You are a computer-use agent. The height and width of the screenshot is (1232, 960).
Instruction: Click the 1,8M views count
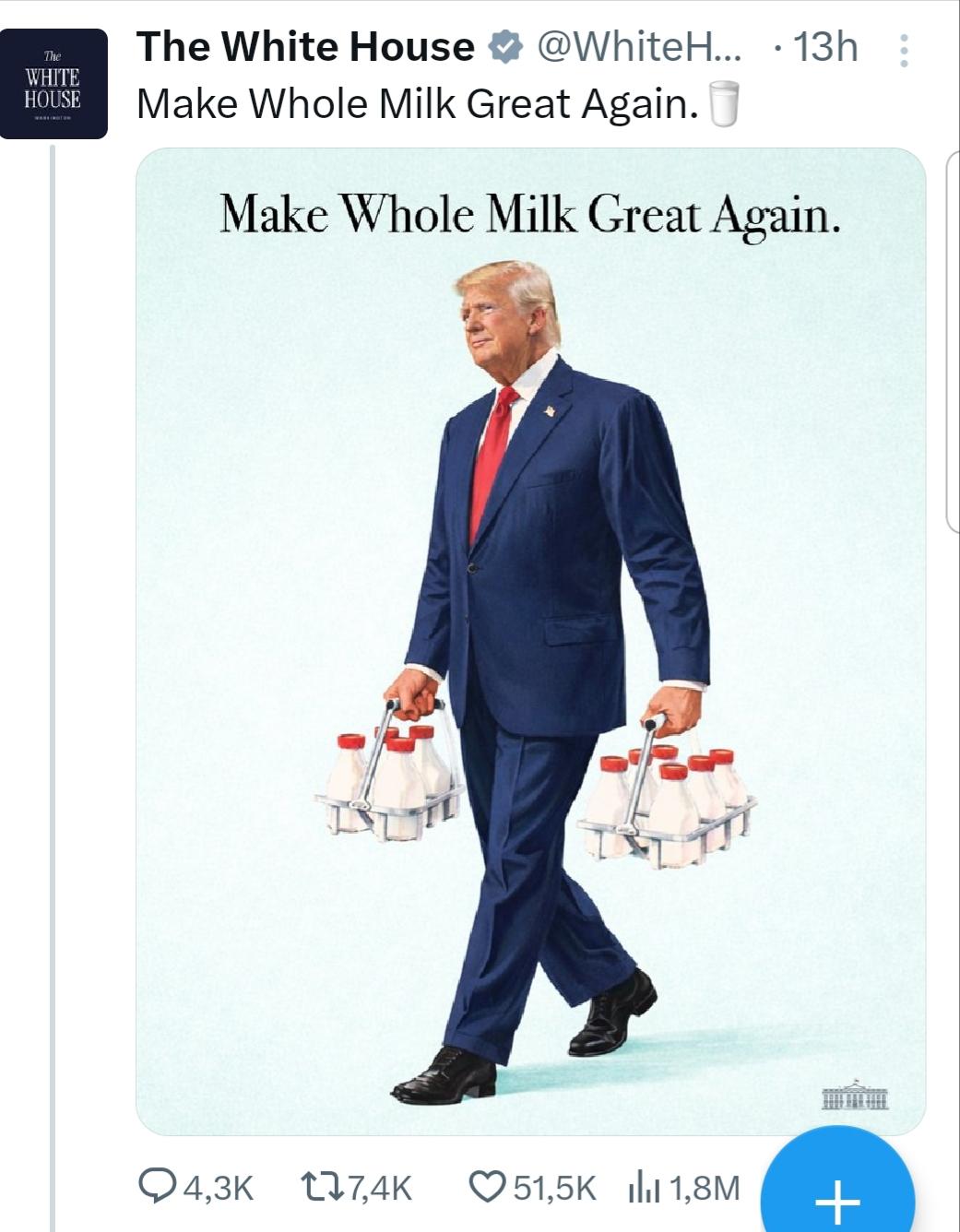[704, 1188]
